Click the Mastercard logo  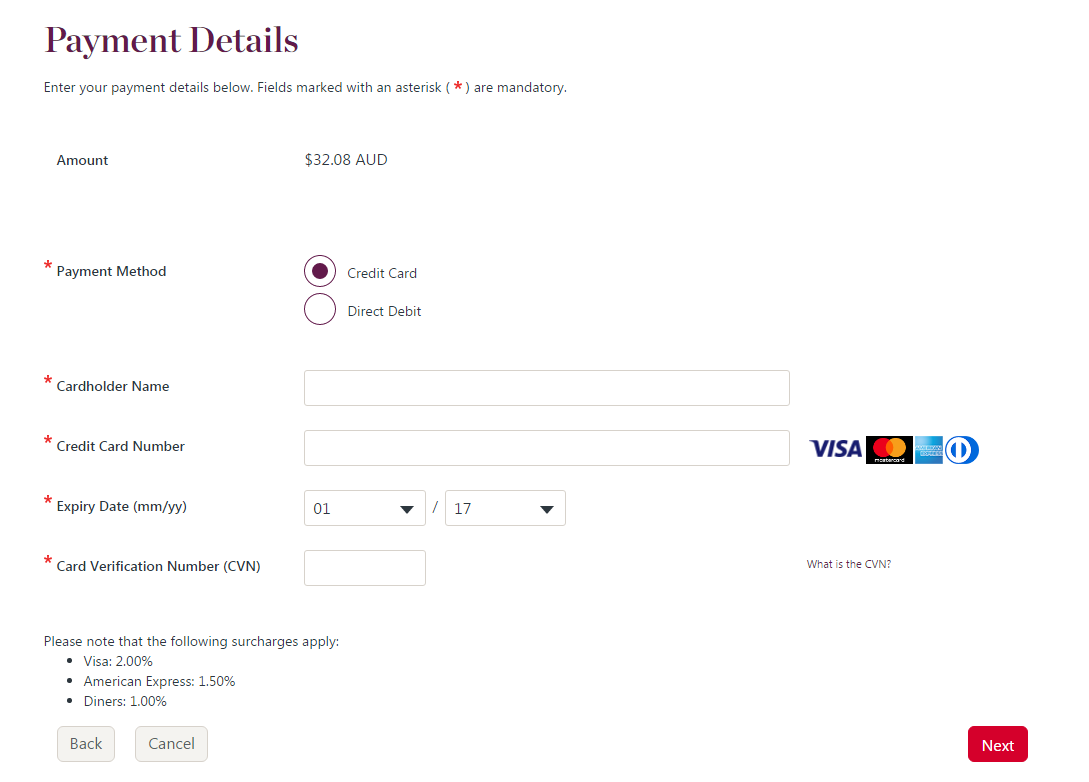[889, 450]
